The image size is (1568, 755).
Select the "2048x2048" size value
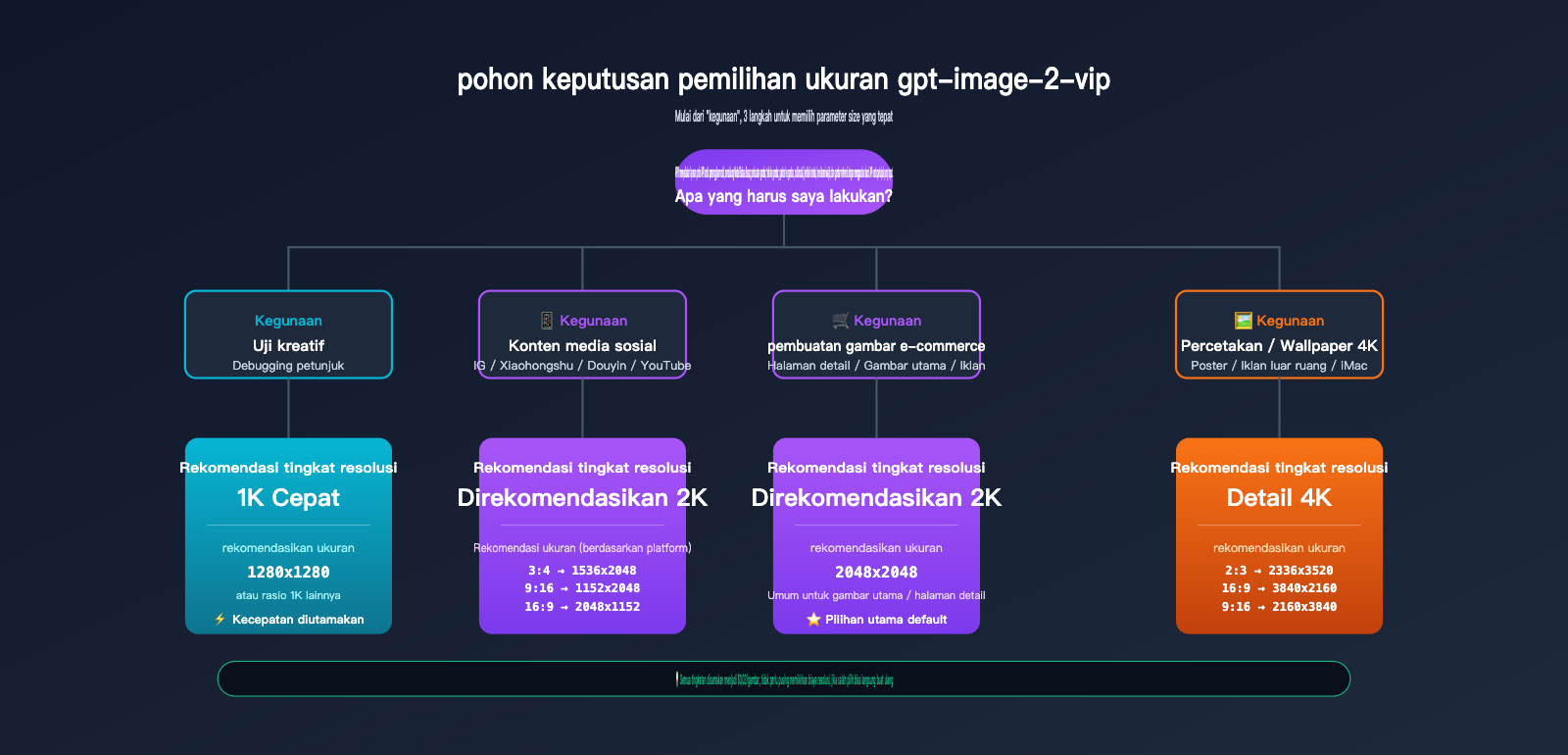876,573
